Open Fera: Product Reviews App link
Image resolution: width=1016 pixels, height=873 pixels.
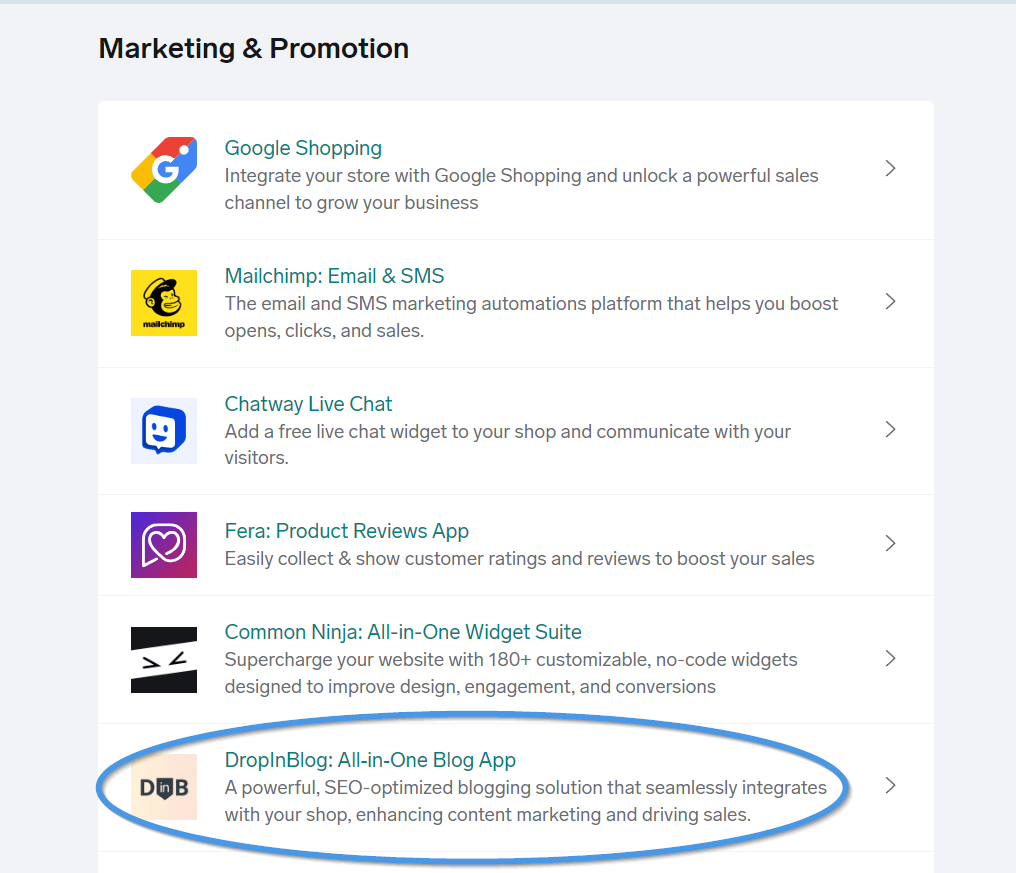click(x=347, y=531)
